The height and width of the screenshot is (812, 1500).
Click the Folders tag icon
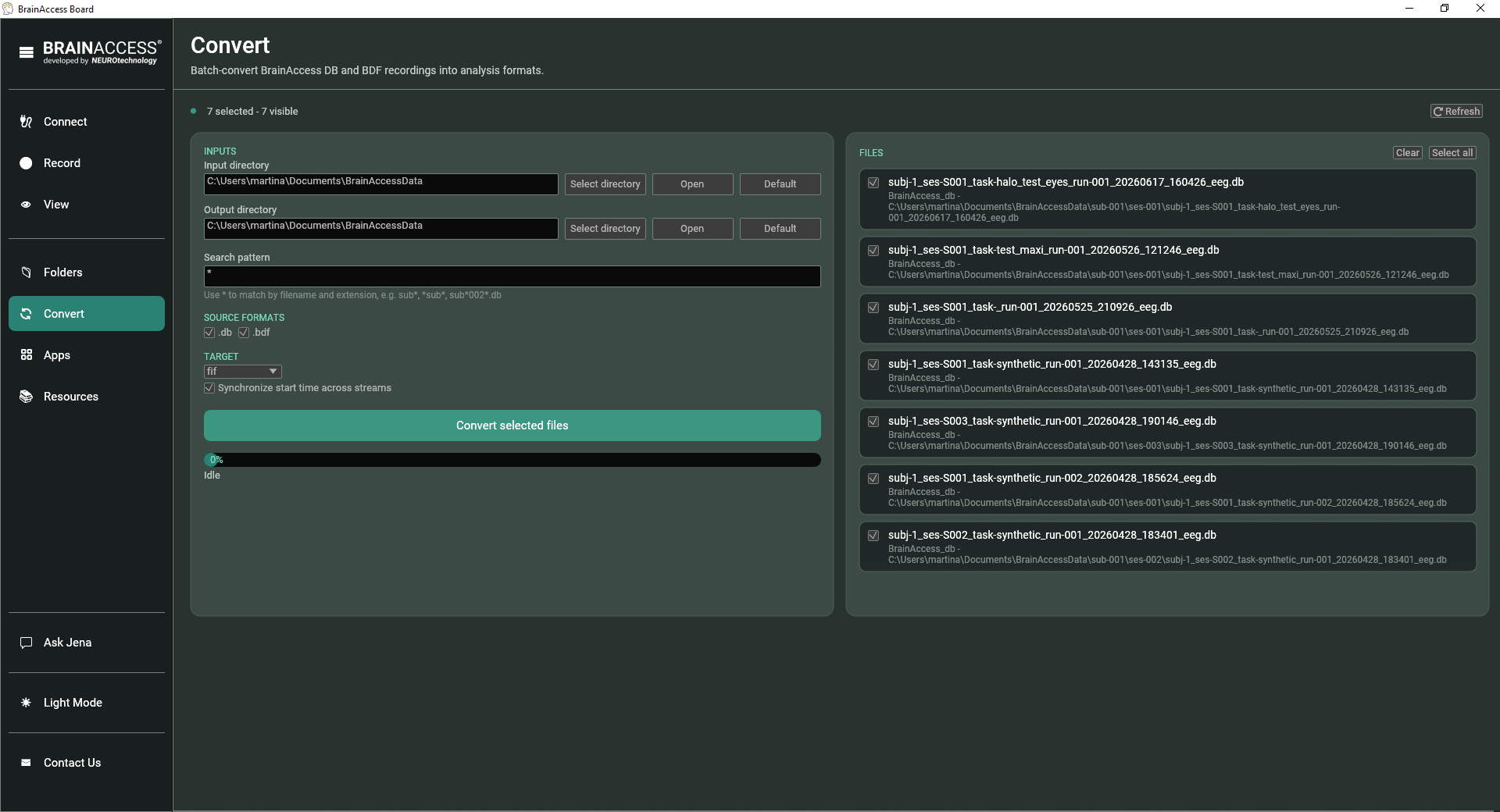(26, 272)
